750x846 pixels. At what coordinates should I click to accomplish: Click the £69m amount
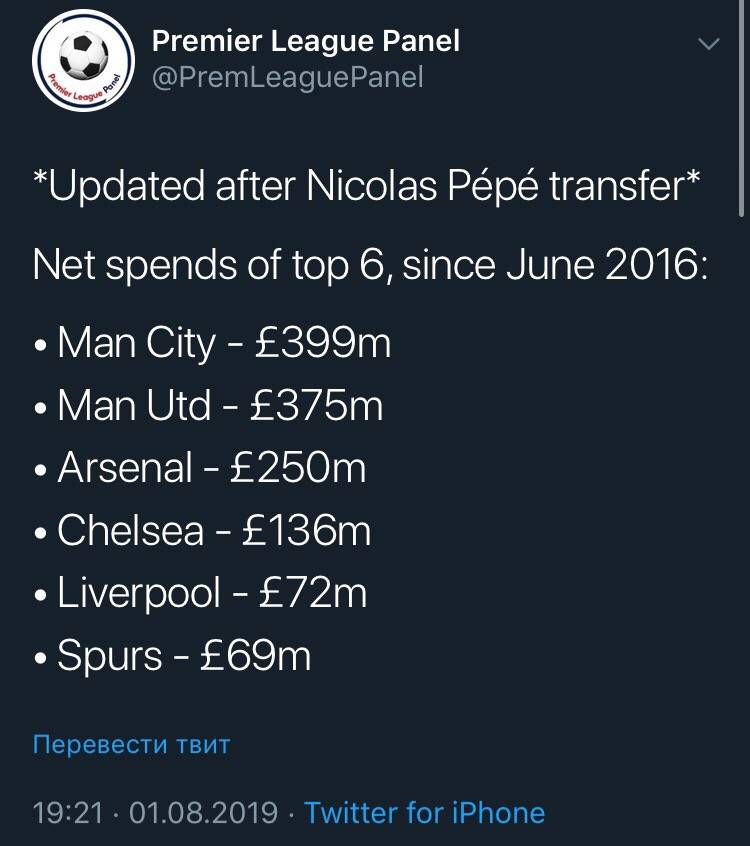point(255,656)
